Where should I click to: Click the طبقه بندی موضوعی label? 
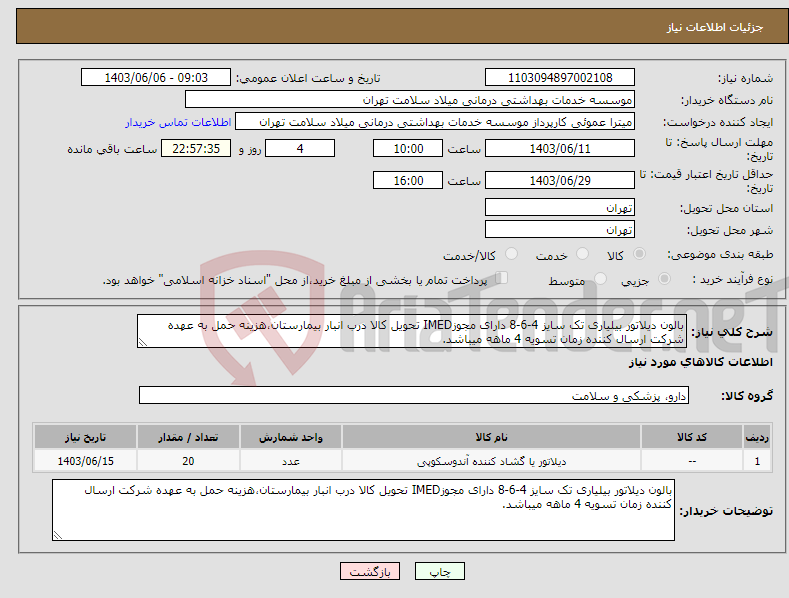[720, 255]
